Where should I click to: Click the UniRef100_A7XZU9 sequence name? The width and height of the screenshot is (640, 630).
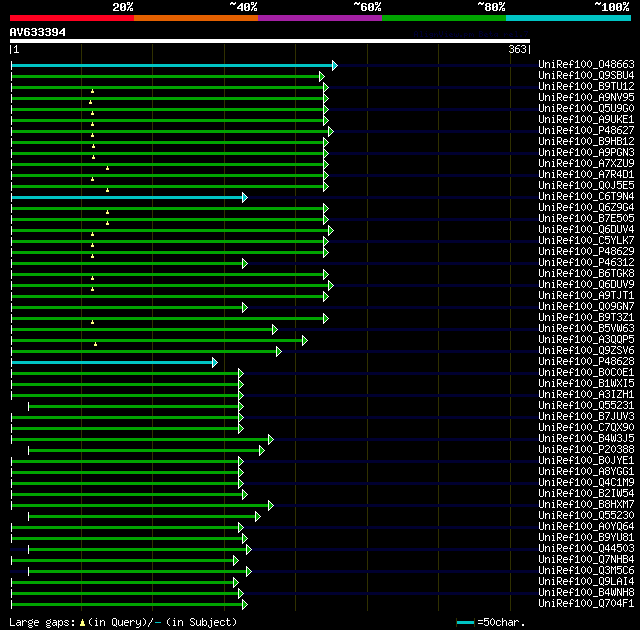click(586, 163)
